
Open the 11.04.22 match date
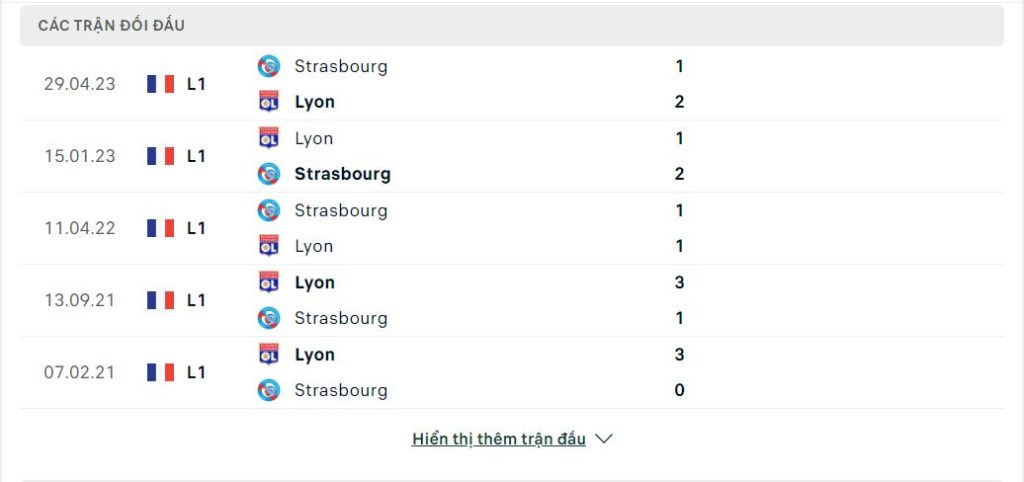click(80, 228)
